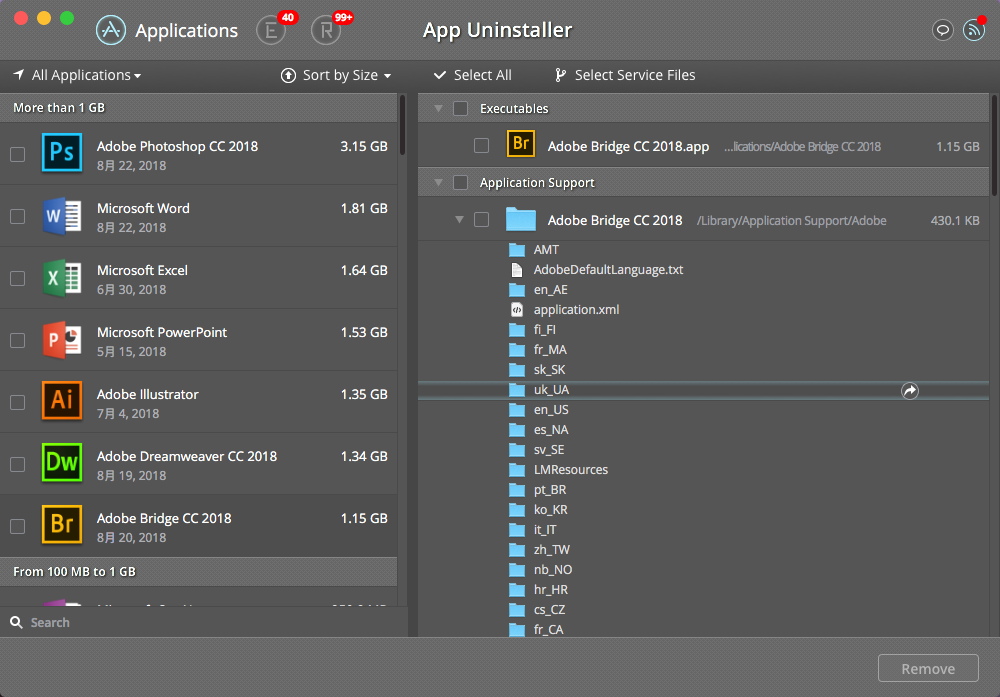This screenshot has height=697, width=1000.
Task: Click the ko_KR folder icon
Action: pos(517,510)
